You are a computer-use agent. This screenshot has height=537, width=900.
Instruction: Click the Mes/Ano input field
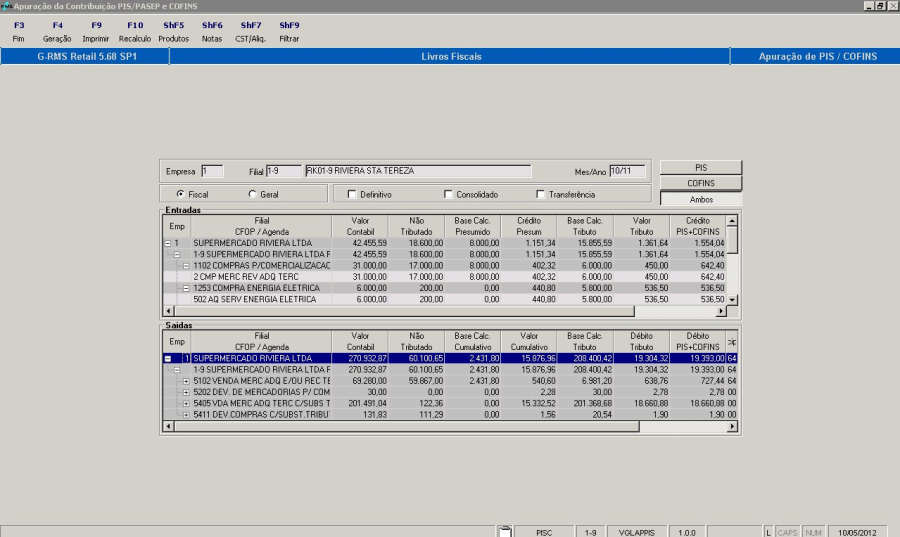pyautogui.click(x=627, y=171)
